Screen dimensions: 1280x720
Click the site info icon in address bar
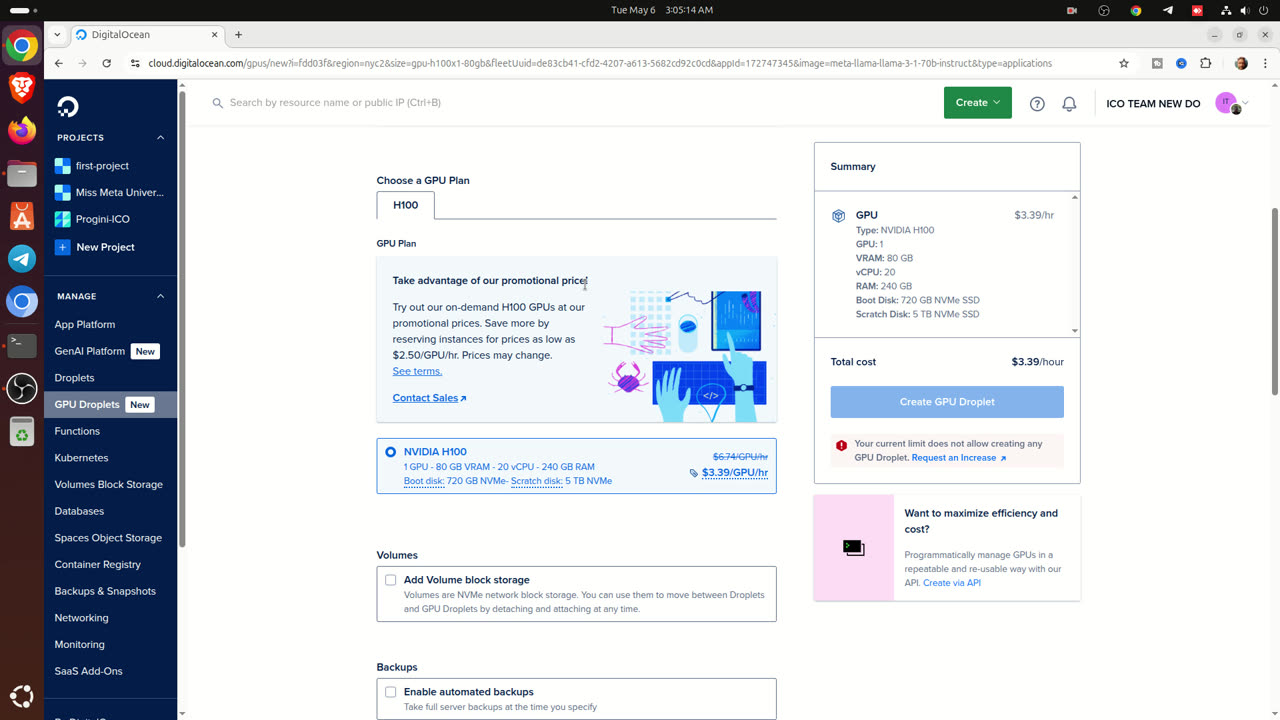click(x=135, y=63)
